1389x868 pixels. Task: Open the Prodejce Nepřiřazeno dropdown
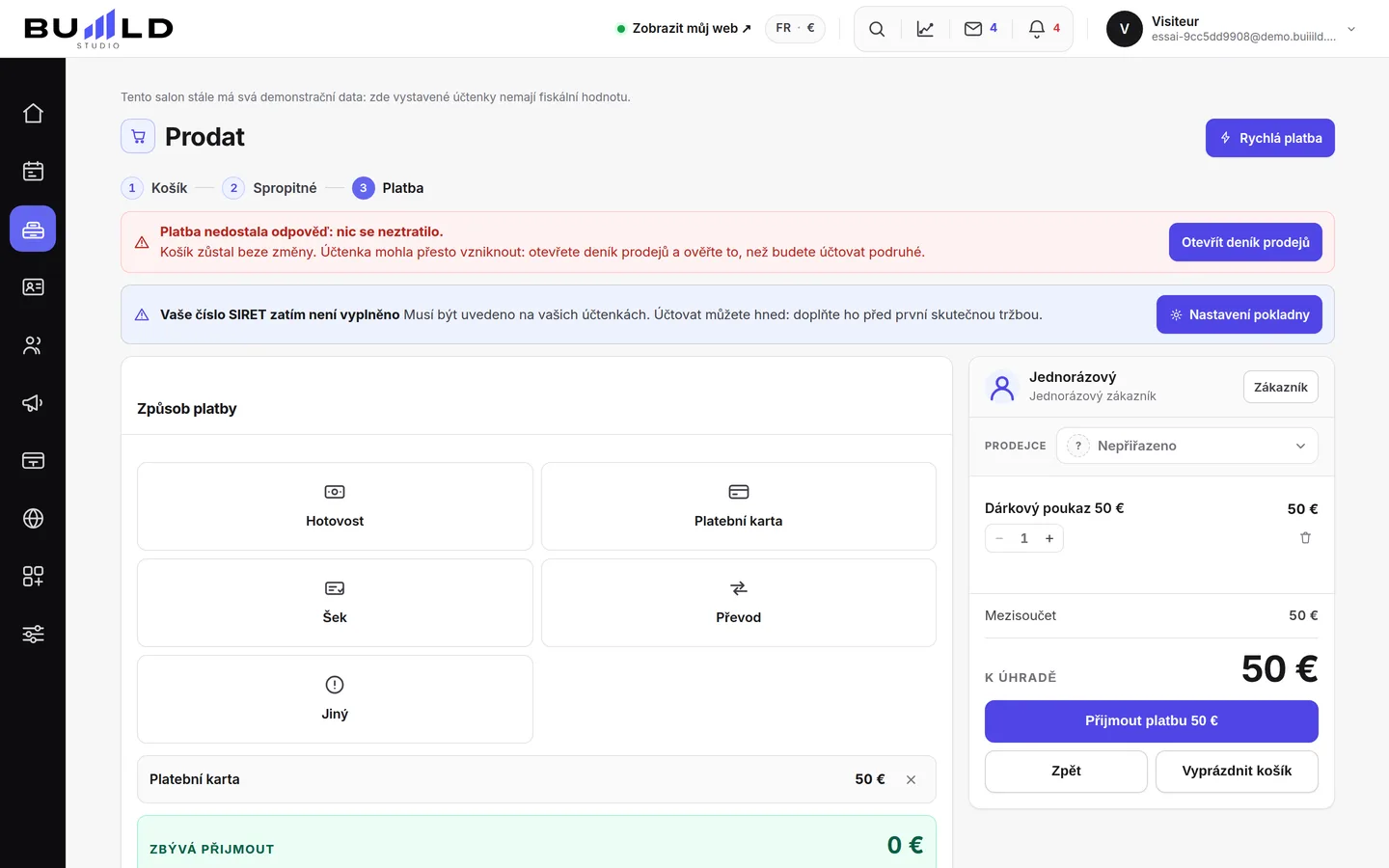coord(1187,446)
